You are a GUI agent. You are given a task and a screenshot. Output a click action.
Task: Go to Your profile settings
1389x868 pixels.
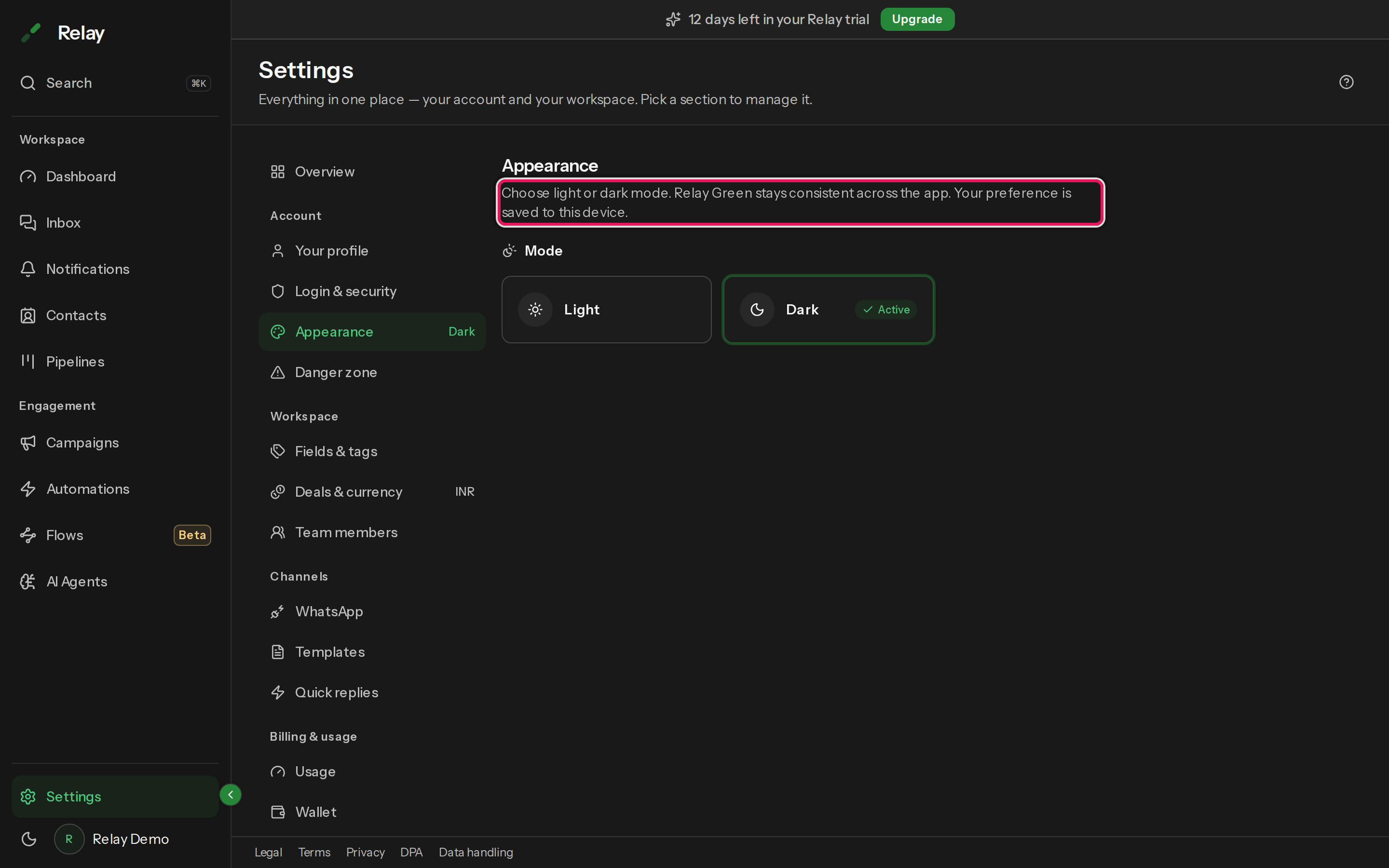tap(372, 251)
